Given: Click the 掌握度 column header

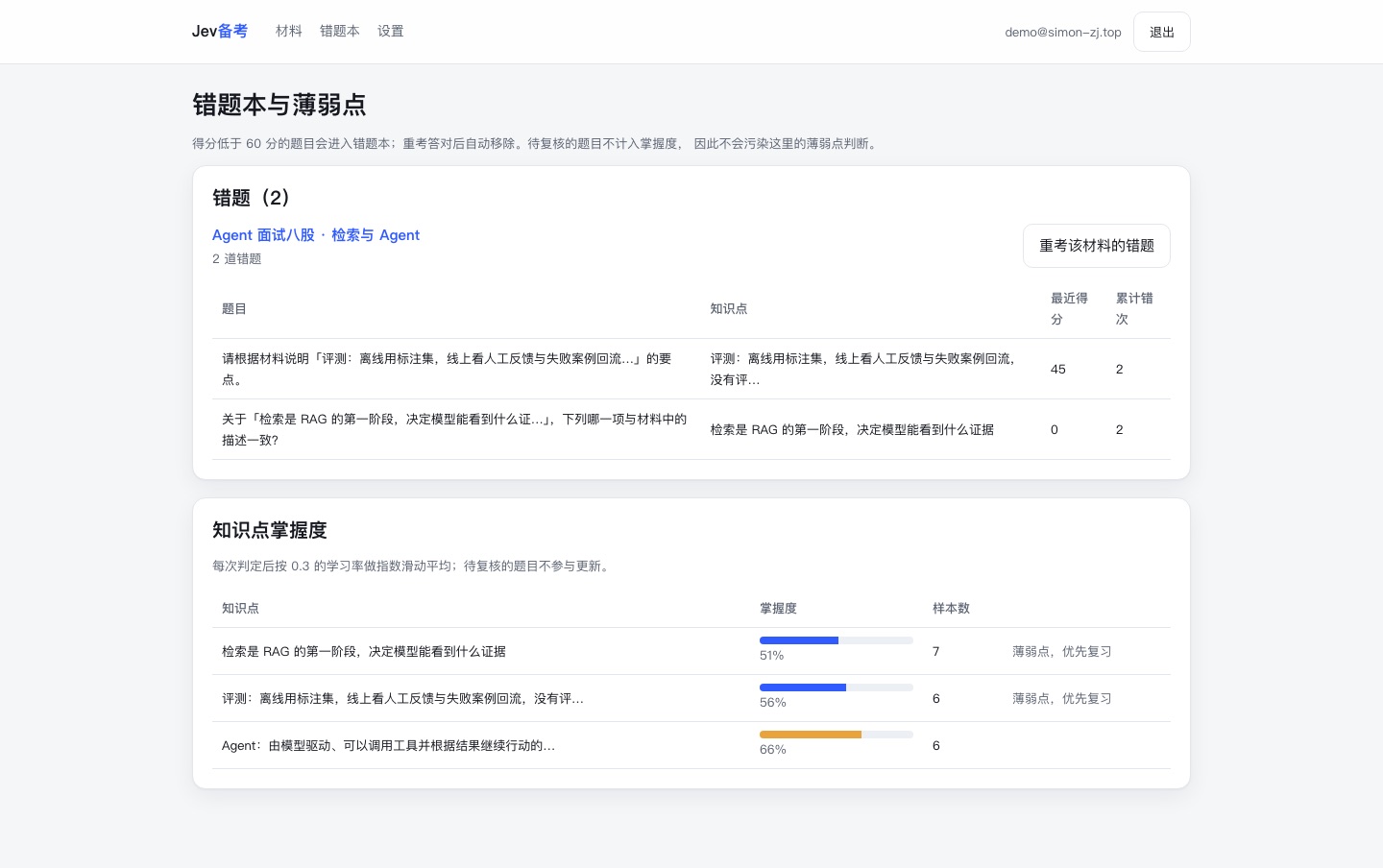Looking at the screenshot, I should click(778, 609).
